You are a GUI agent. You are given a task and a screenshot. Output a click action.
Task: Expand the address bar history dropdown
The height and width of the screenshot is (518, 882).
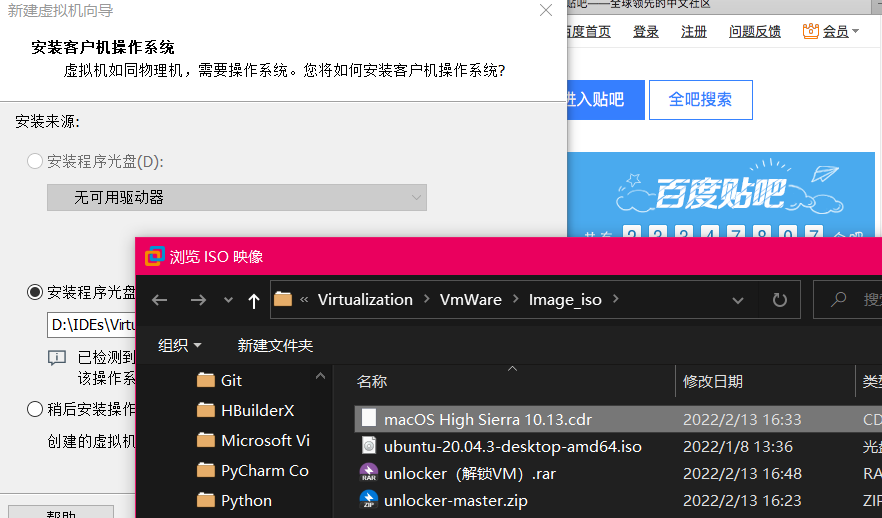tap(737, 300)
